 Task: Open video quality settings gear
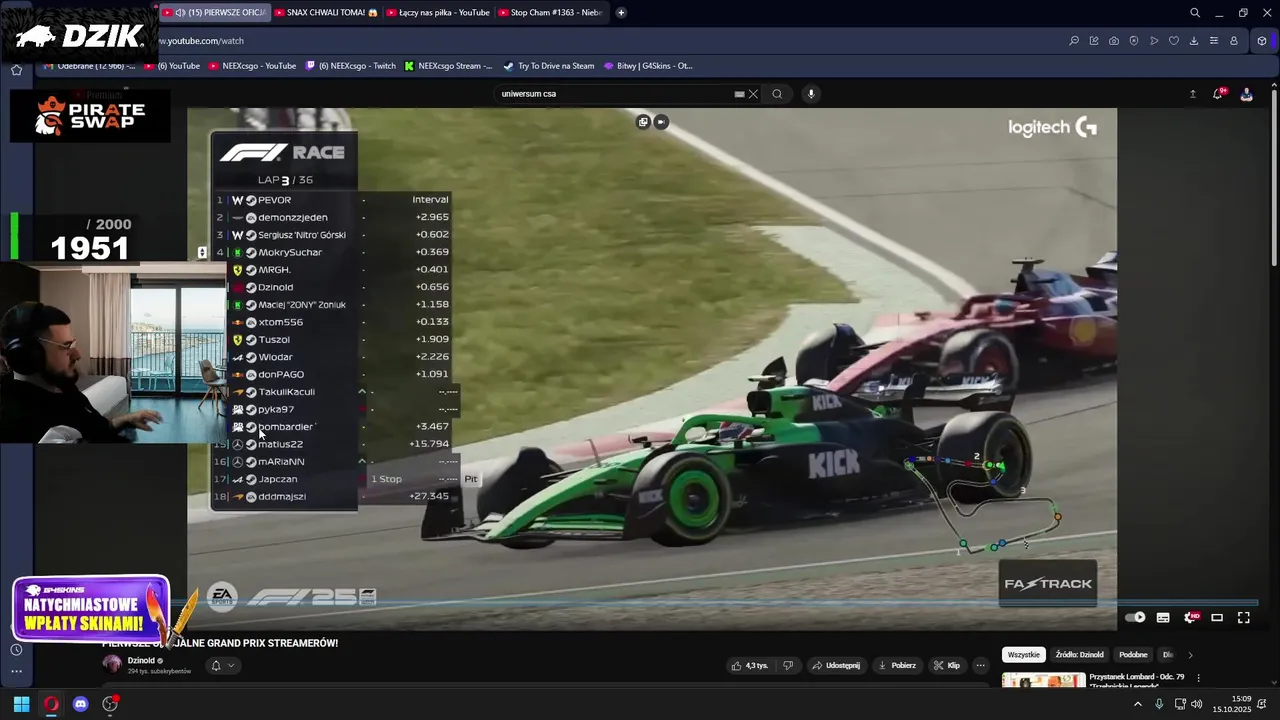pyautogui.click(x=1191, y=617)
